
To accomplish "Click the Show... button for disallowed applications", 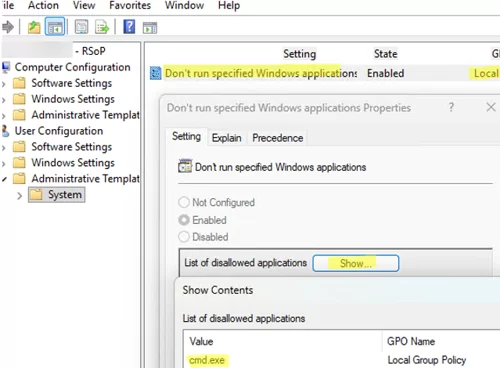I will [x=356, y=263].
